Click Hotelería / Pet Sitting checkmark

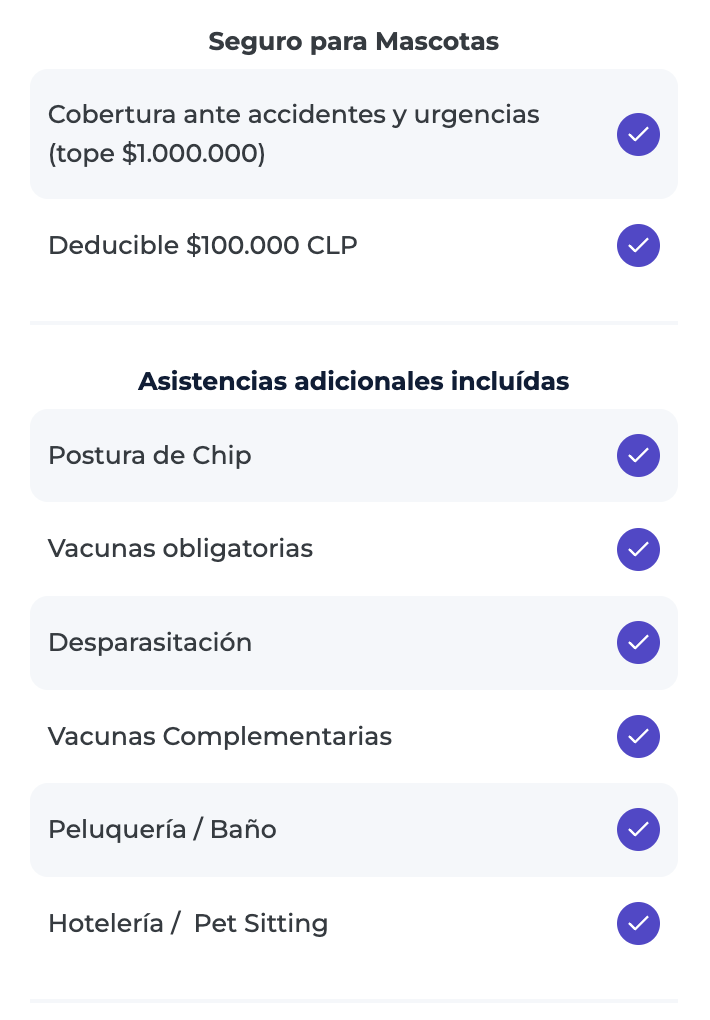(638, 923)
